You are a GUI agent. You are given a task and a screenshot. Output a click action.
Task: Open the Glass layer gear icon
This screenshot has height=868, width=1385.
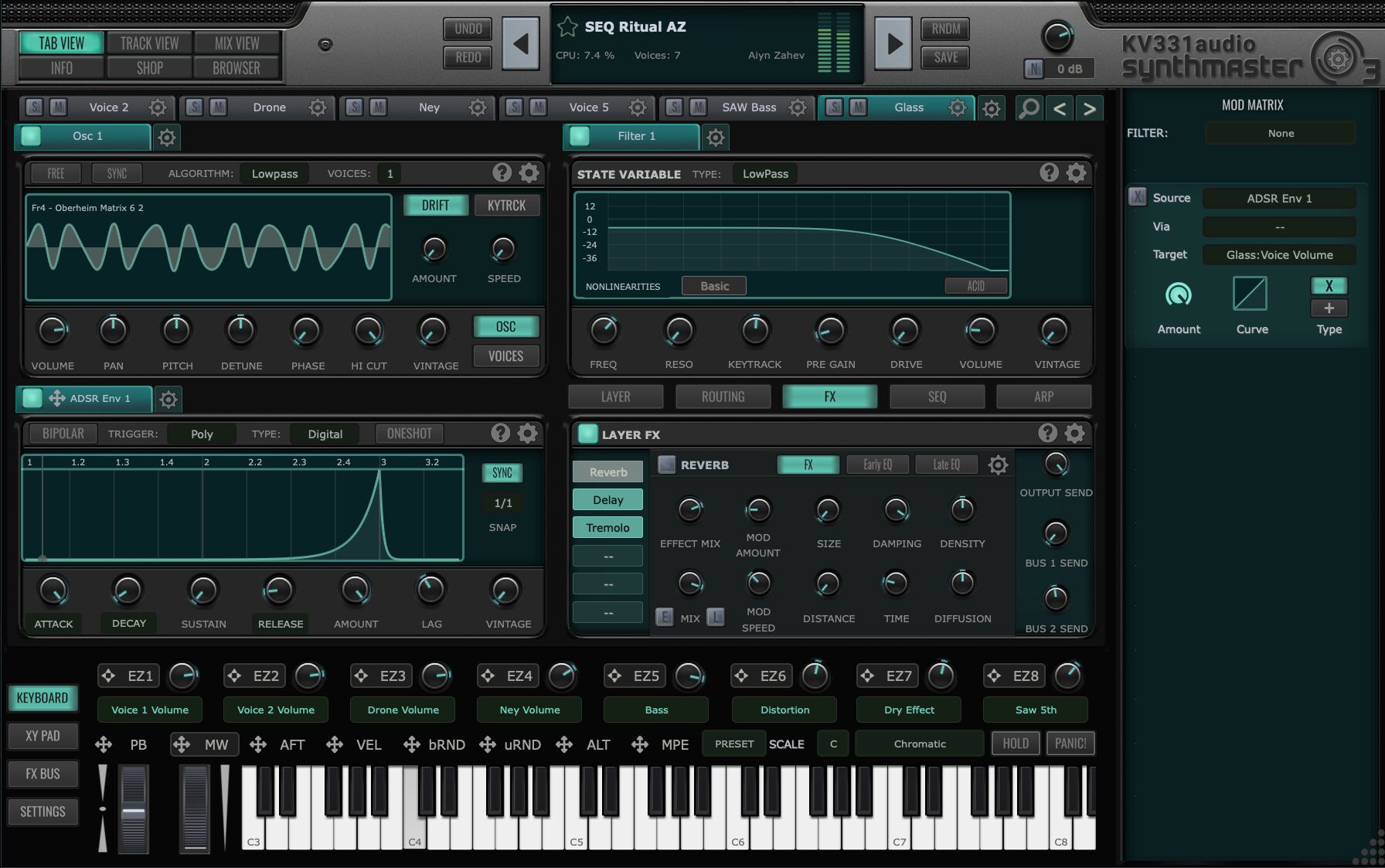tap(957, 107)
